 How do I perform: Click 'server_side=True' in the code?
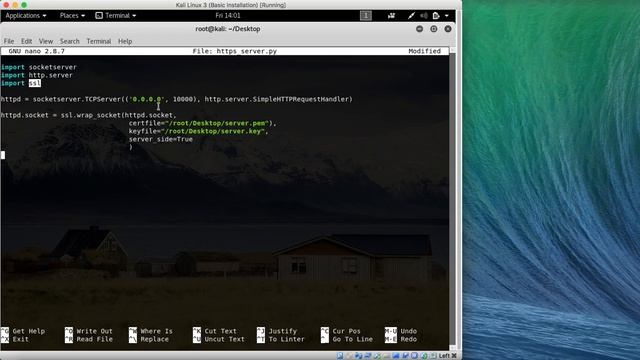point(161,139)
